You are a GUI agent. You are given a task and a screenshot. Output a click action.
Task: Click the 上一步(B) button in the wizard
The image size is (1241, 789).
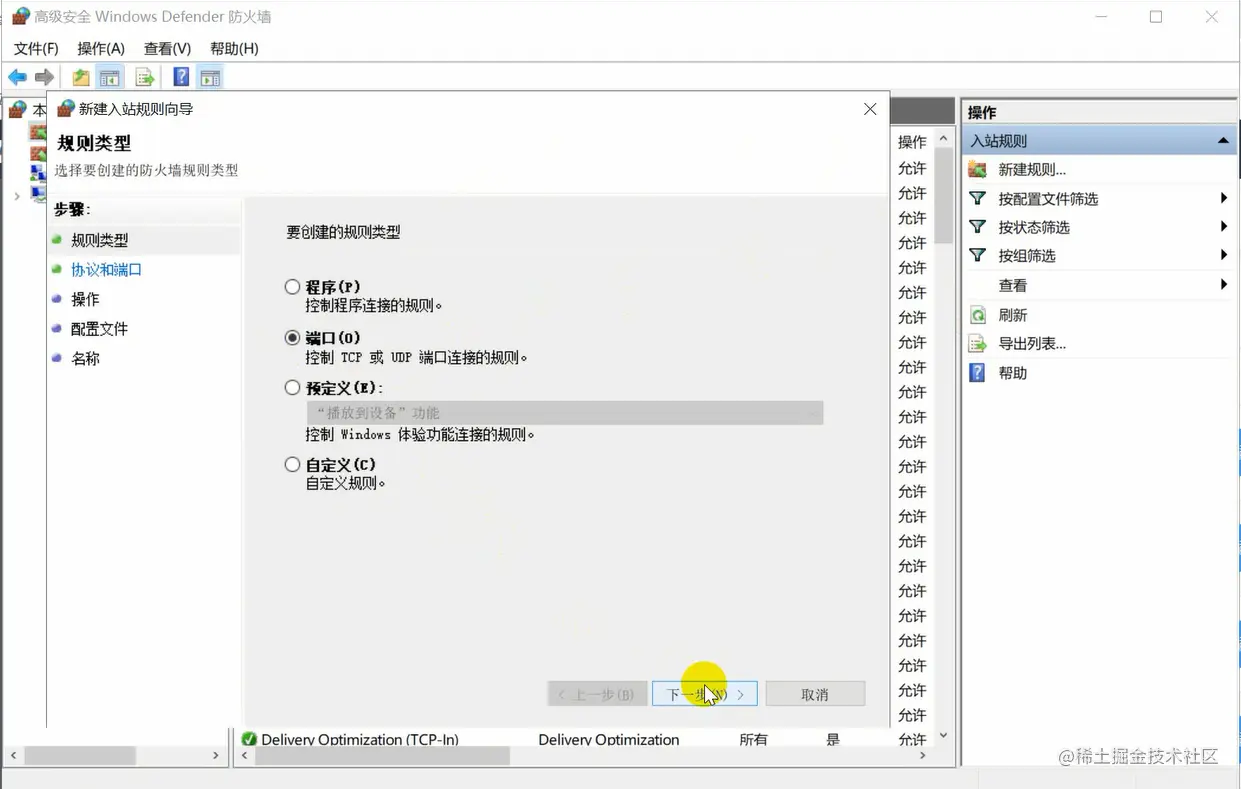(597, 694)
